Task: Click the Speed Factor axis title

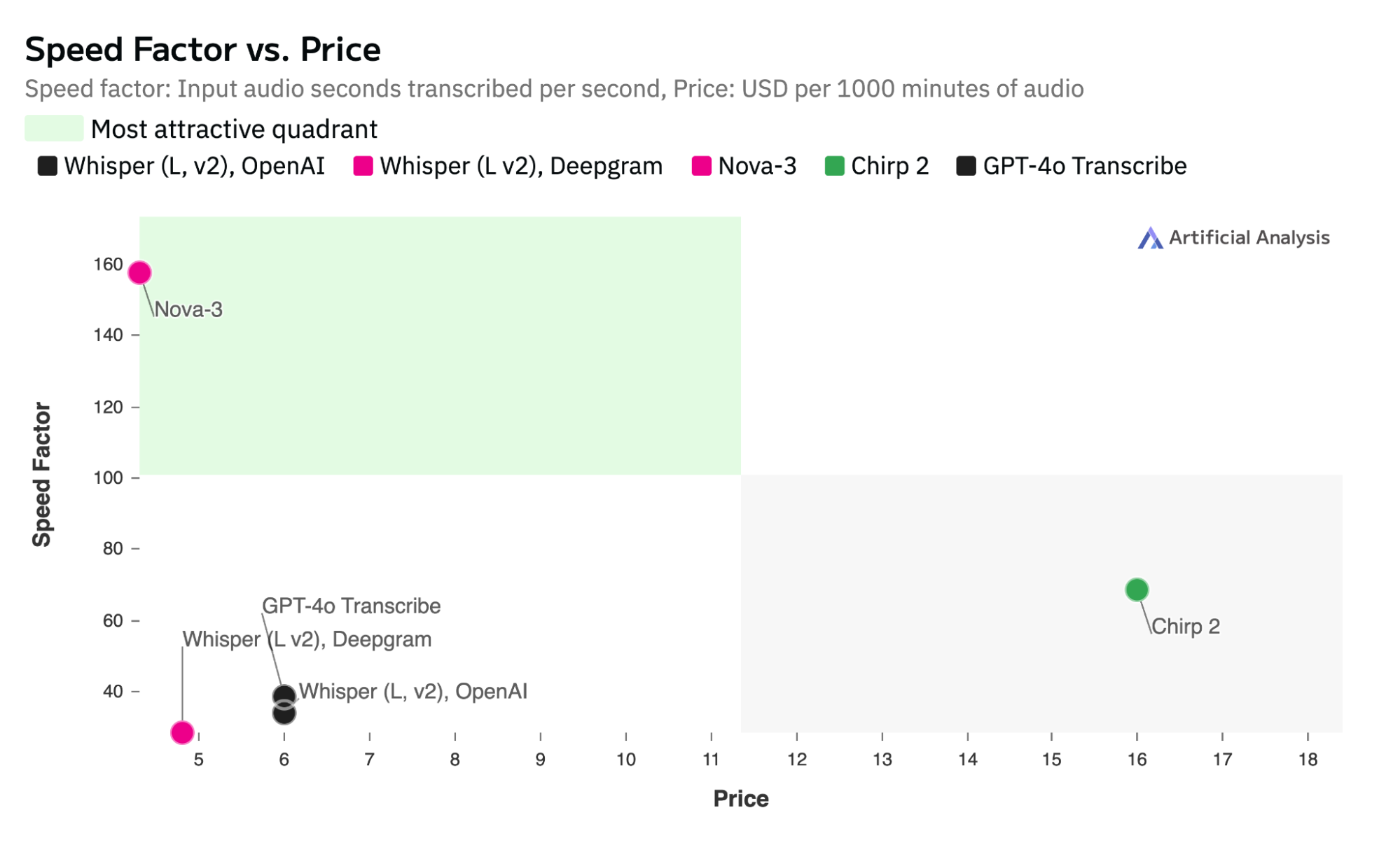Action: (42, 474)
